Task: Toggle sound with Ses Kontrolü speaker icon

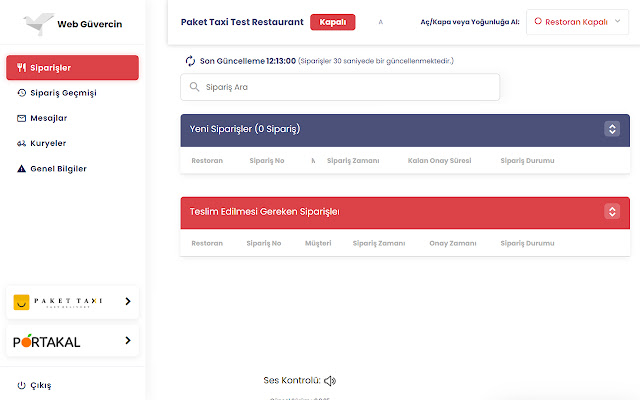Action: coord(330,381)
